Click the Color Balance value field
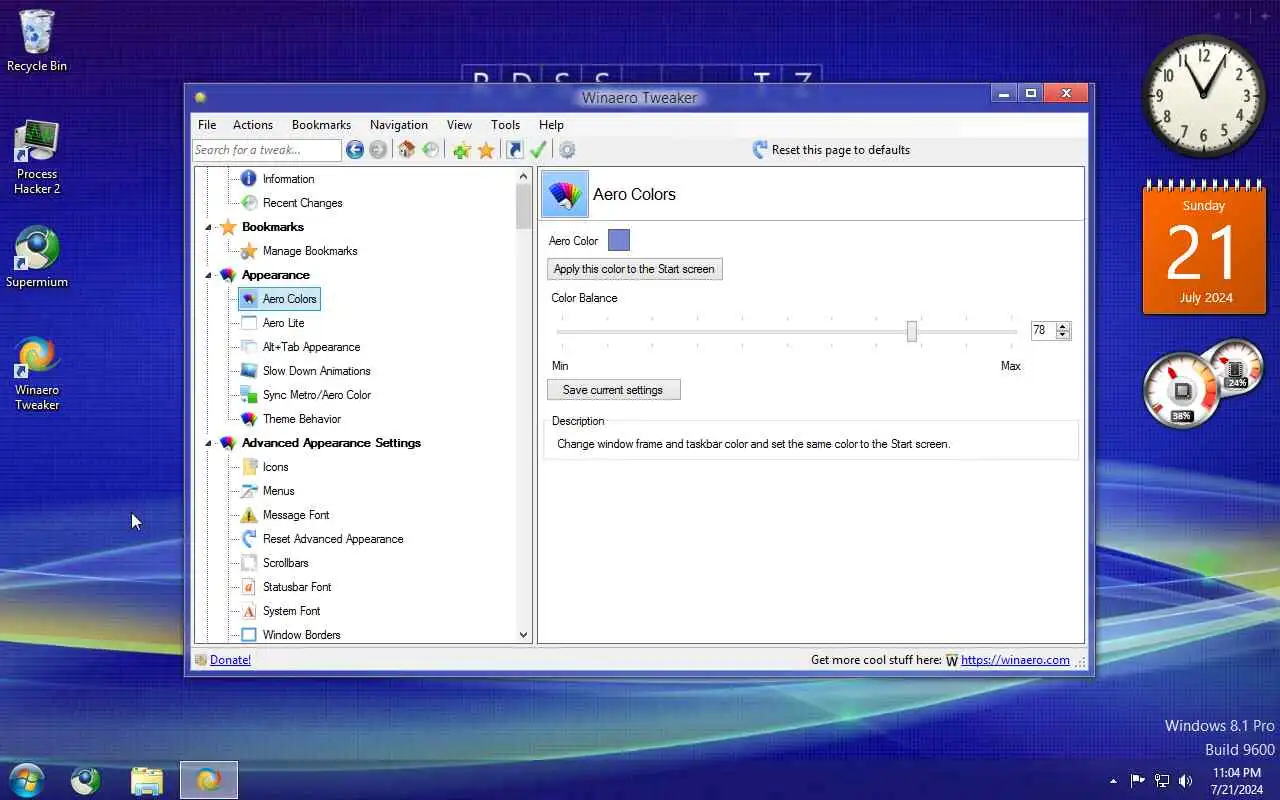The width and height of the screenshot is (1280, 800). pyautogui.click(x=1043, y=330)
